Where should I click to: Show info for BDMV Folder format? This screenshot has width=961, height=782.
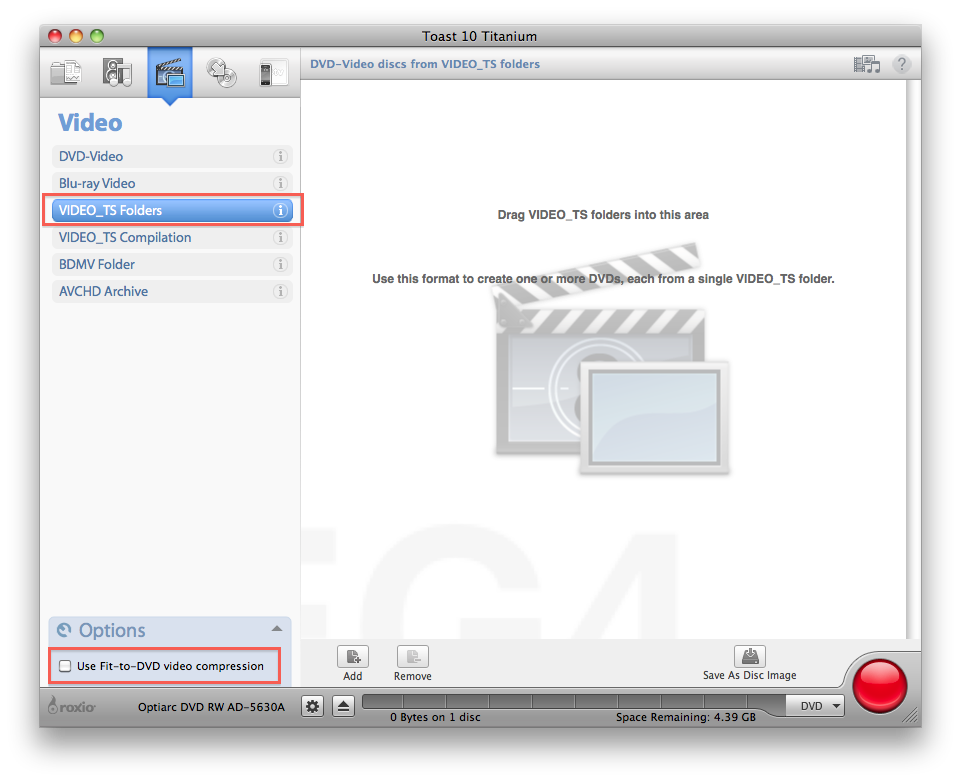coord(280,264)
